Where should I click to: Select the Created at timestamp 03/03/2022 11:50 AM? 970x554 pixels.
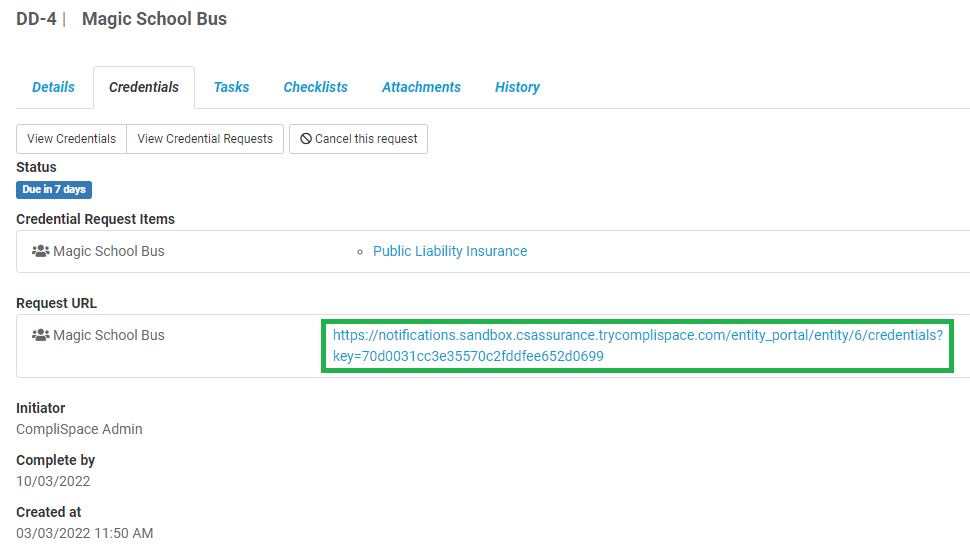[x=85, y=533]
